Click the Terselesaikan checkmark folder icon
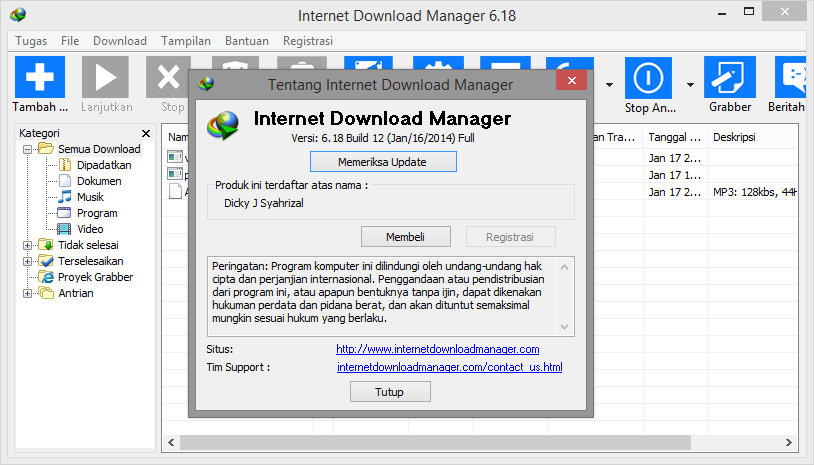 point(46,261)
